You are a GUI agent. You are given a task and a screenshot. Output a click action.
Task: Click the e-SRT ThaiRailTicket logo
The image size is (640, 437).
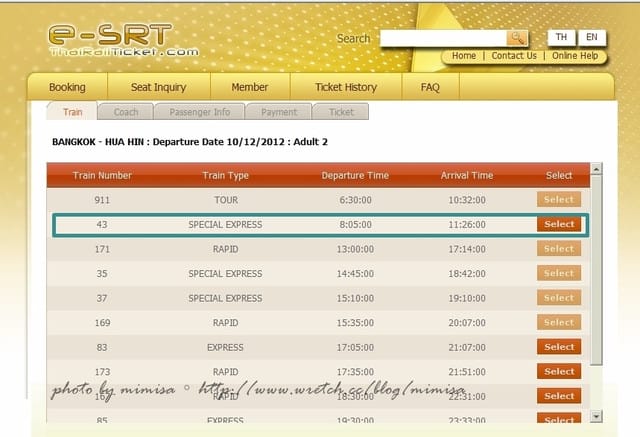coord(123,40)
